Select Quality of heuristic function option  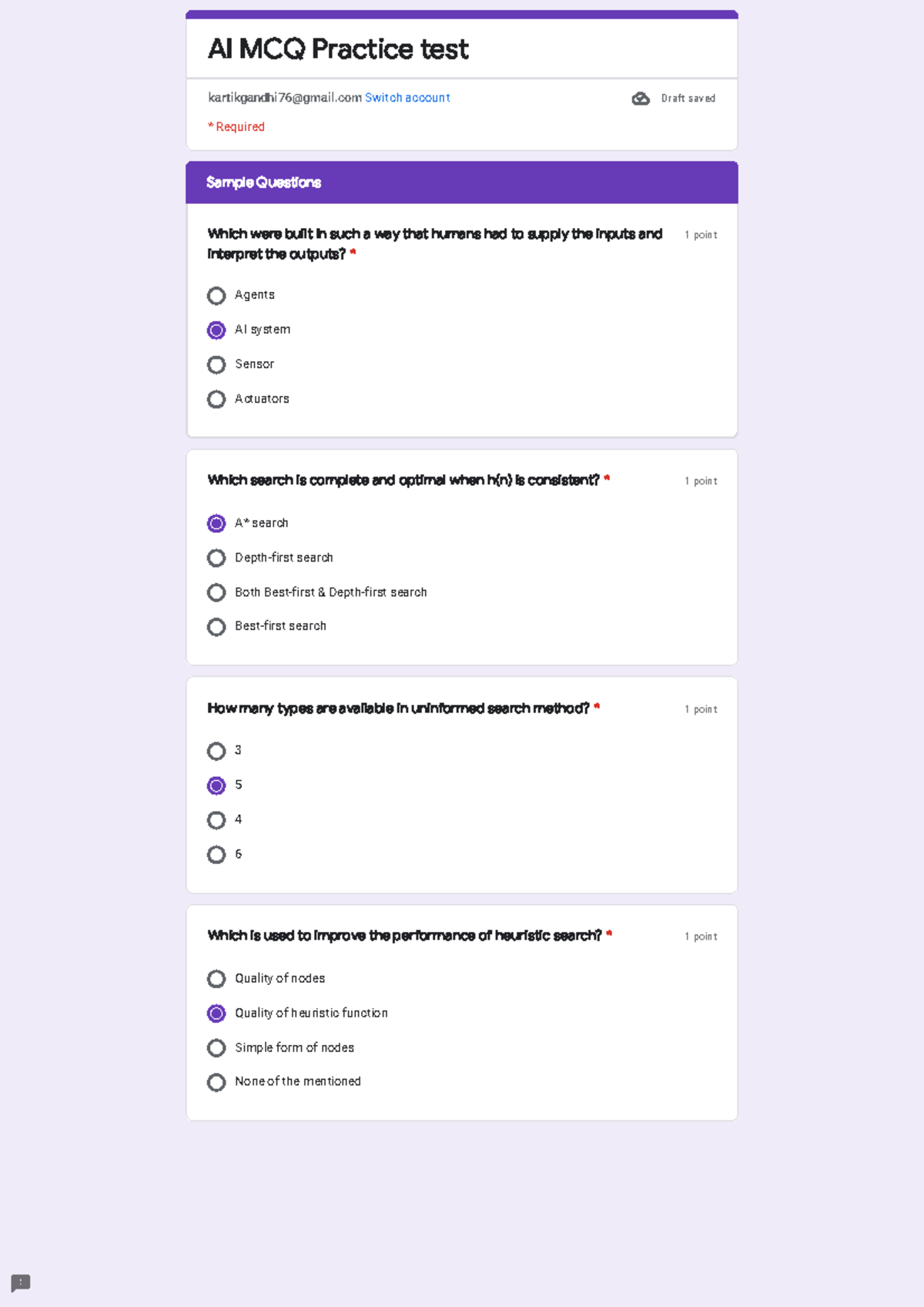[216, 1013]
